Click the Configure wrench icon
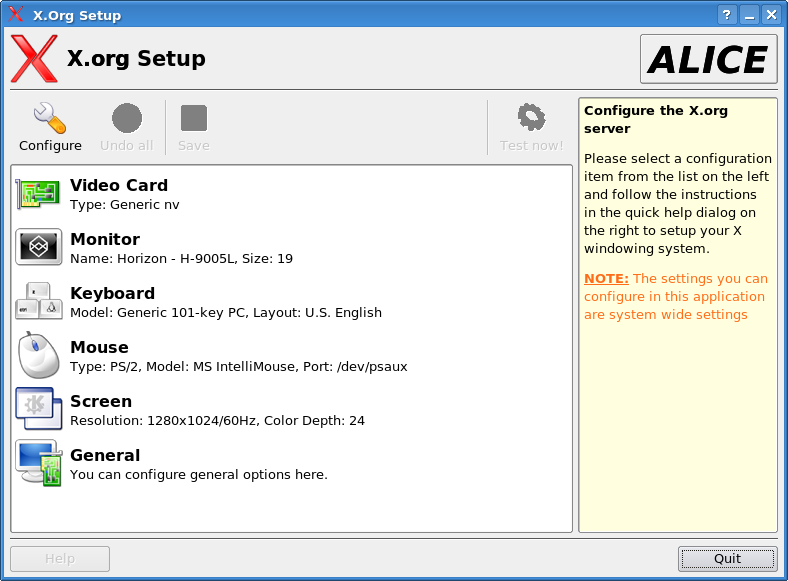Viewport: 788px width, 581px height. pyautogui.click(x=50, y=118)
